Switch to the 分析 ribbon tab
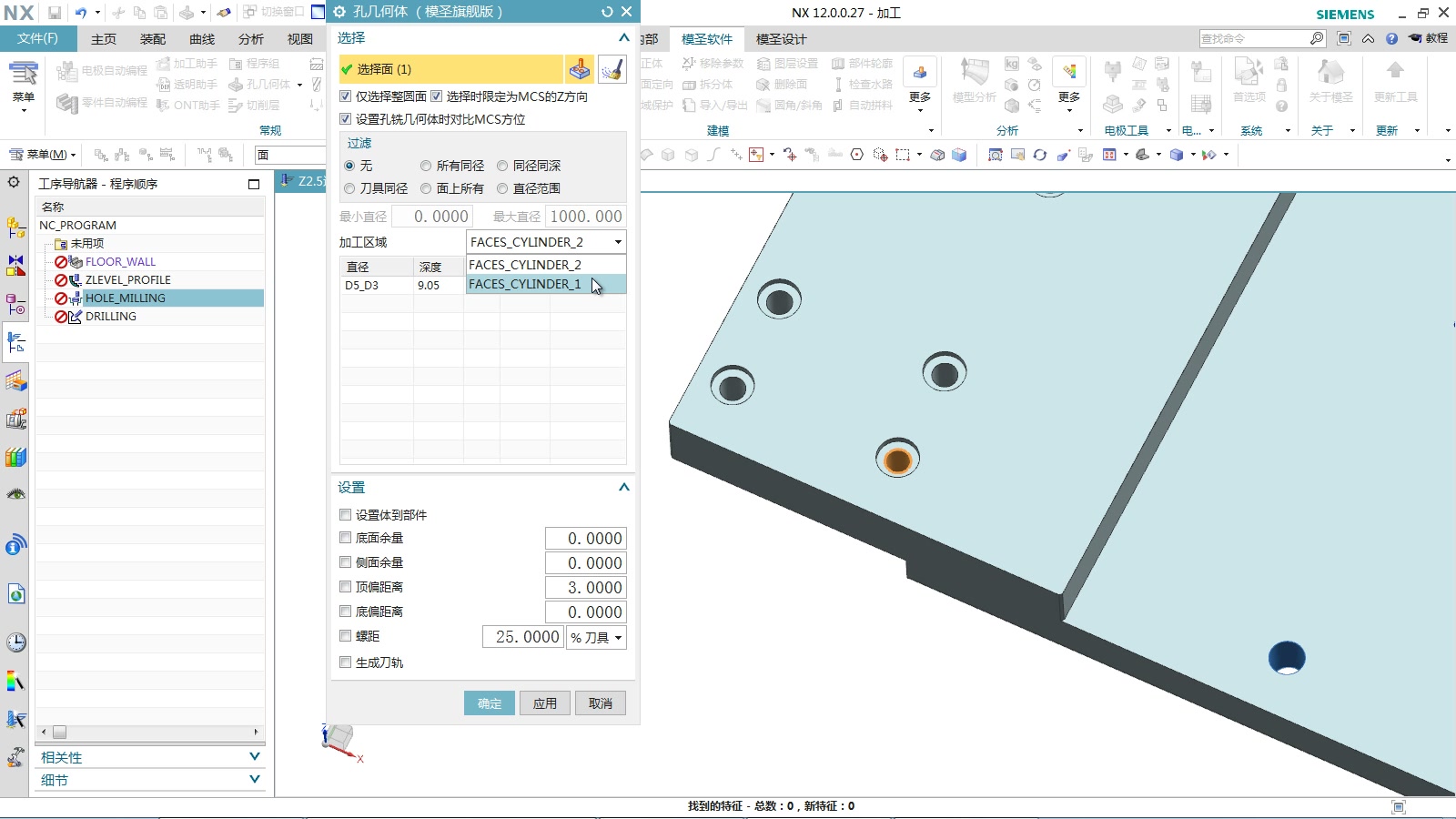 point(251,39)
